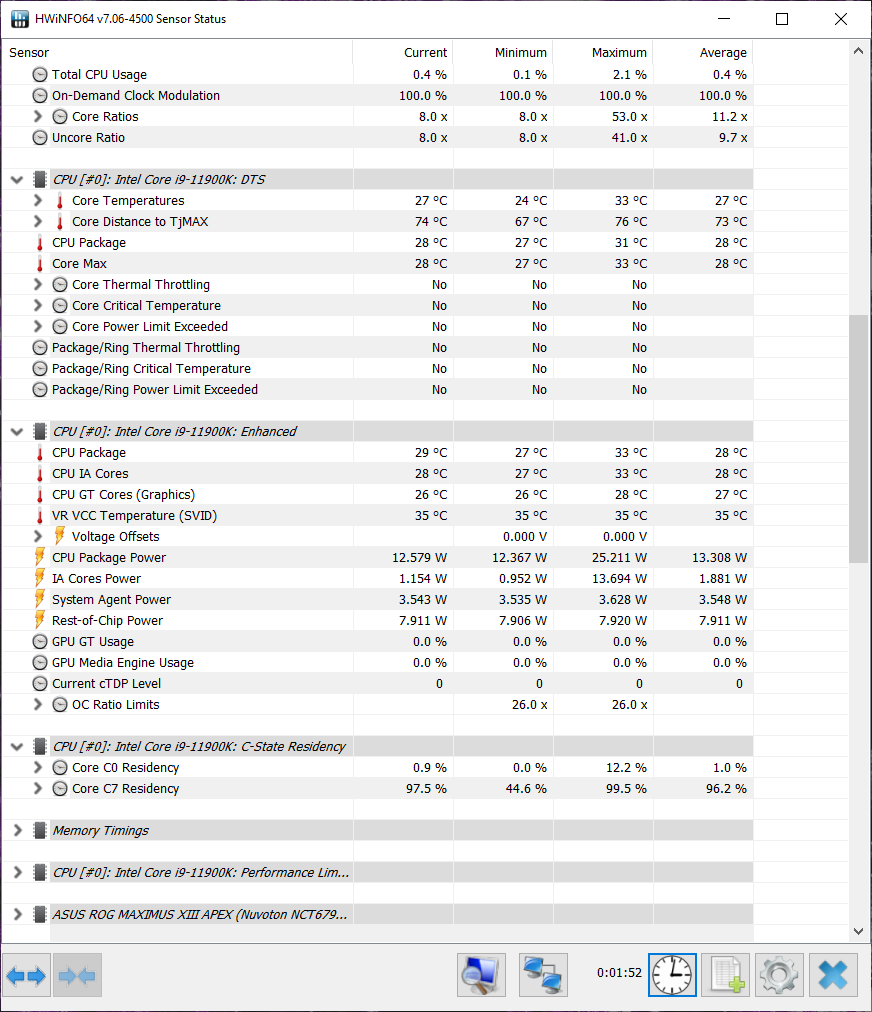Image resolution: width=872 pixels, height=1012 pixels.
Task: Click the lightning icon beside CPU Package Power
Action: (x=39, y=557)
